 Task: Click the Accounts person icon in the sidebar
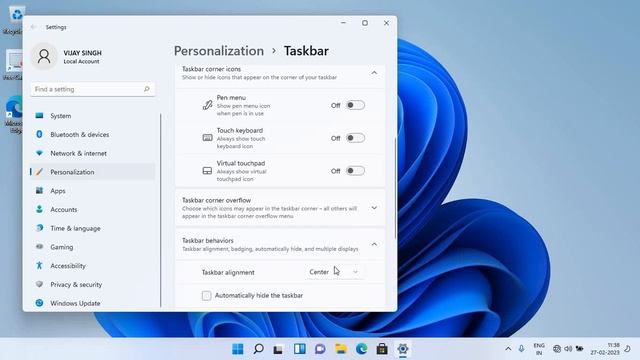(39, 209)
